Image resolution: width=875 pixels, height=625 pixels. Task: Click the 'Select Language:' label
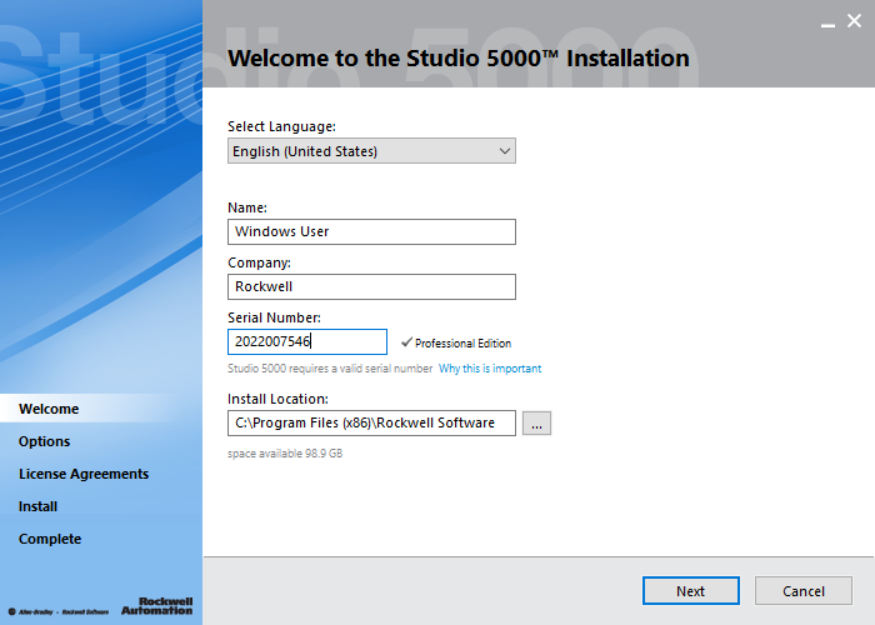[x=282, y=127]
